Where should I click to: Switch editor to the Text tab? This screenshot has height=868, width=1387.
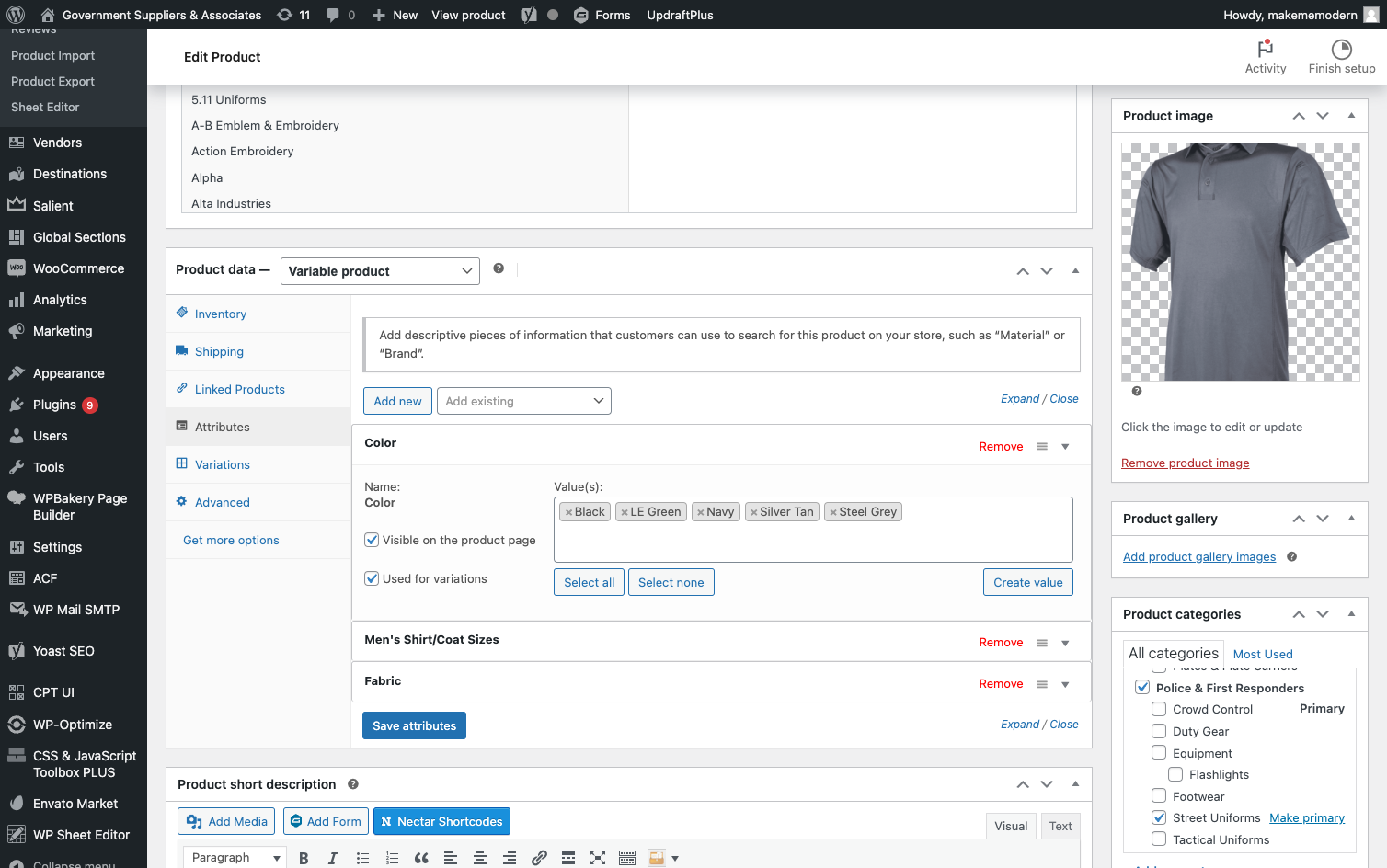pyautogui.click(x=1060, y=826)
